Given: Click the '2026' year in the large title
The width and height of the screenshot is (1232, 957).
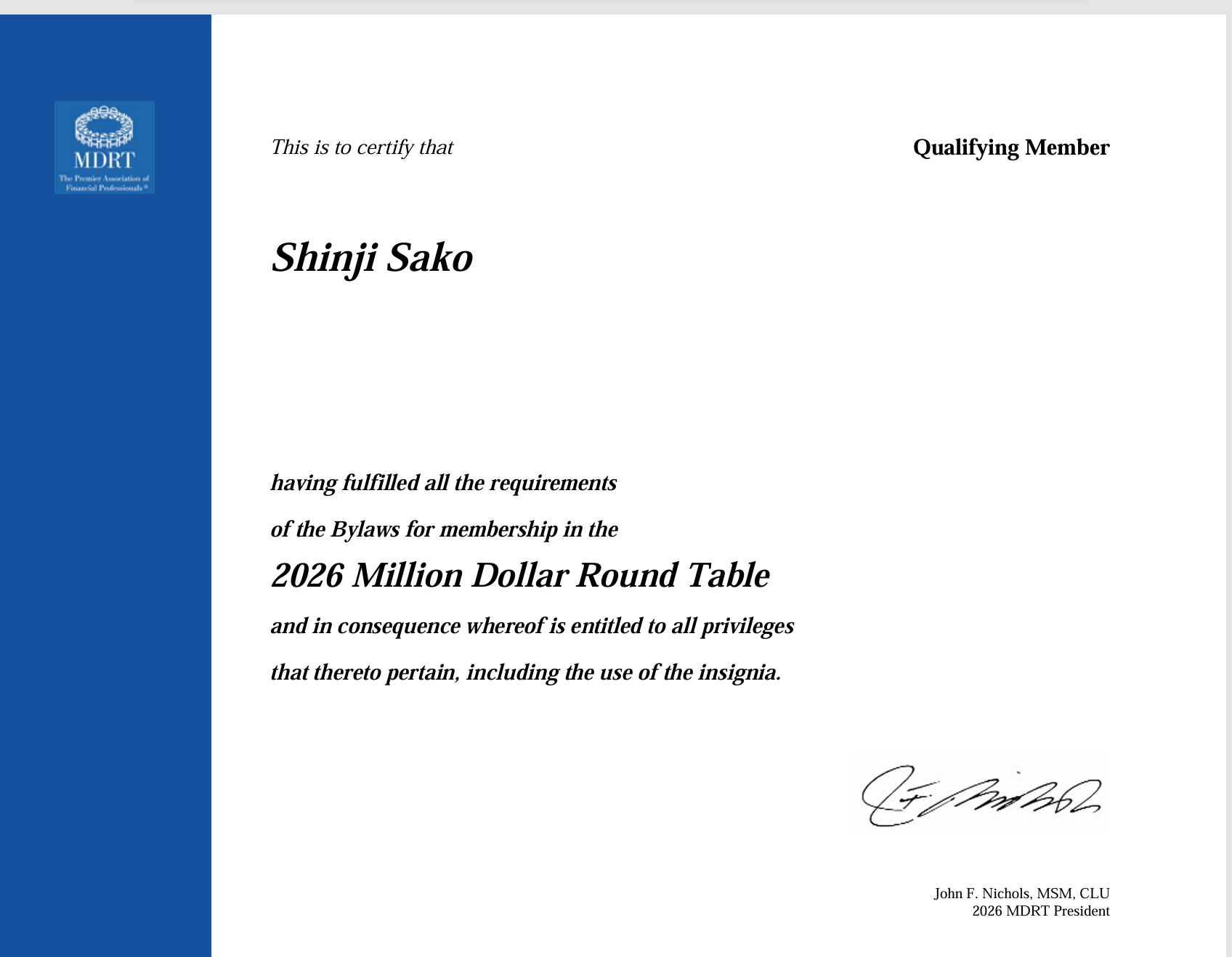Looking at the screenshot, I should [306, 575].
